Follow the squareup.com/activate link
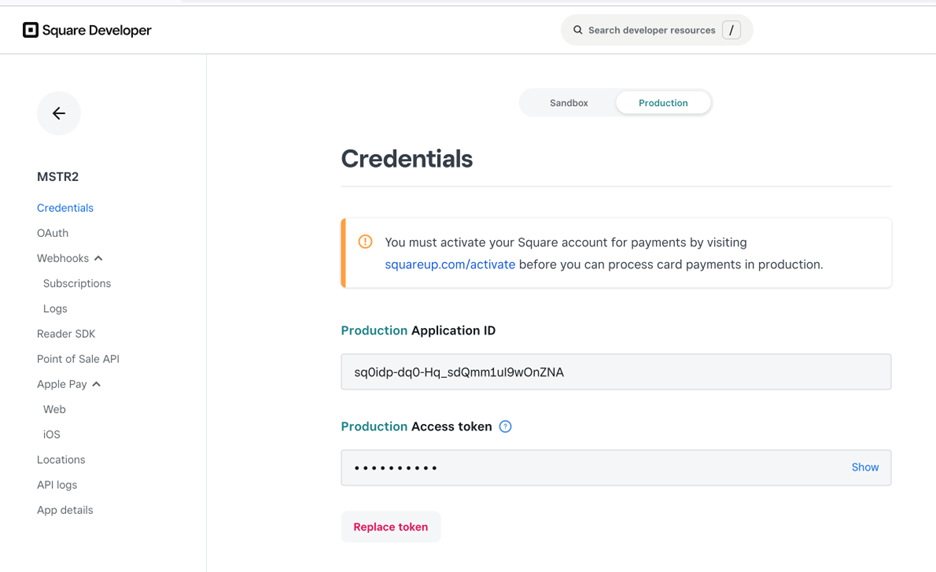936x572 pixels. point(450,265)
